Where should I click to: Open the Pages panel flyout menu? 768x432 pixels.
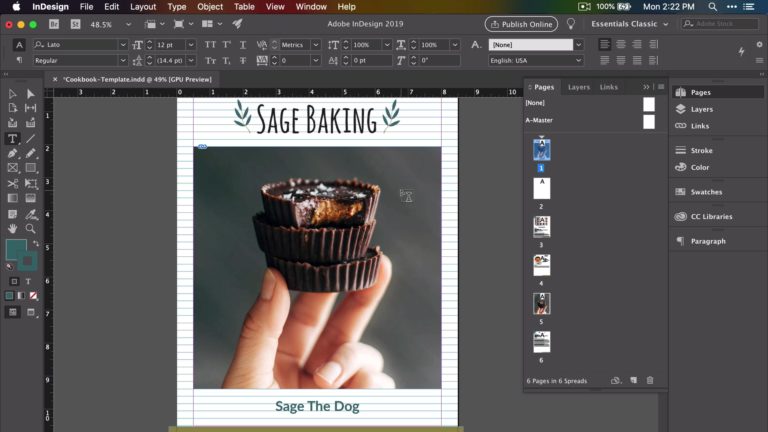pyautogui.click(x=661, y=87)
